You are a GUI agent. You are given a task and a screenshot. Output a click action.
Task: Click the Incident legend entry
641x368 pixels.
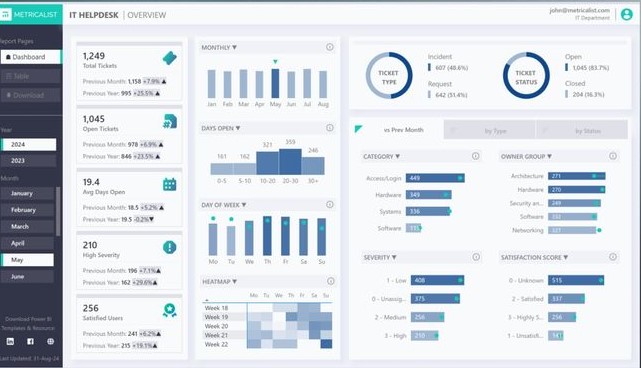[x=448, y=62]
